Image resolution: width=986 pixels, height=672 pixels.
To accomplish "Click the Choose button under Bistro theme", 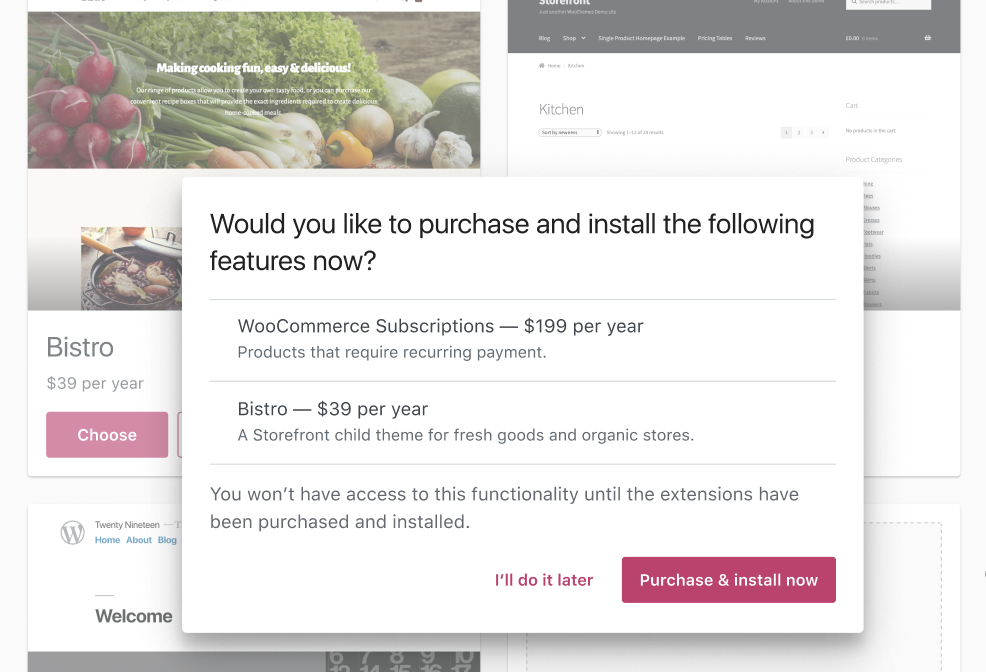I will 107,434.
